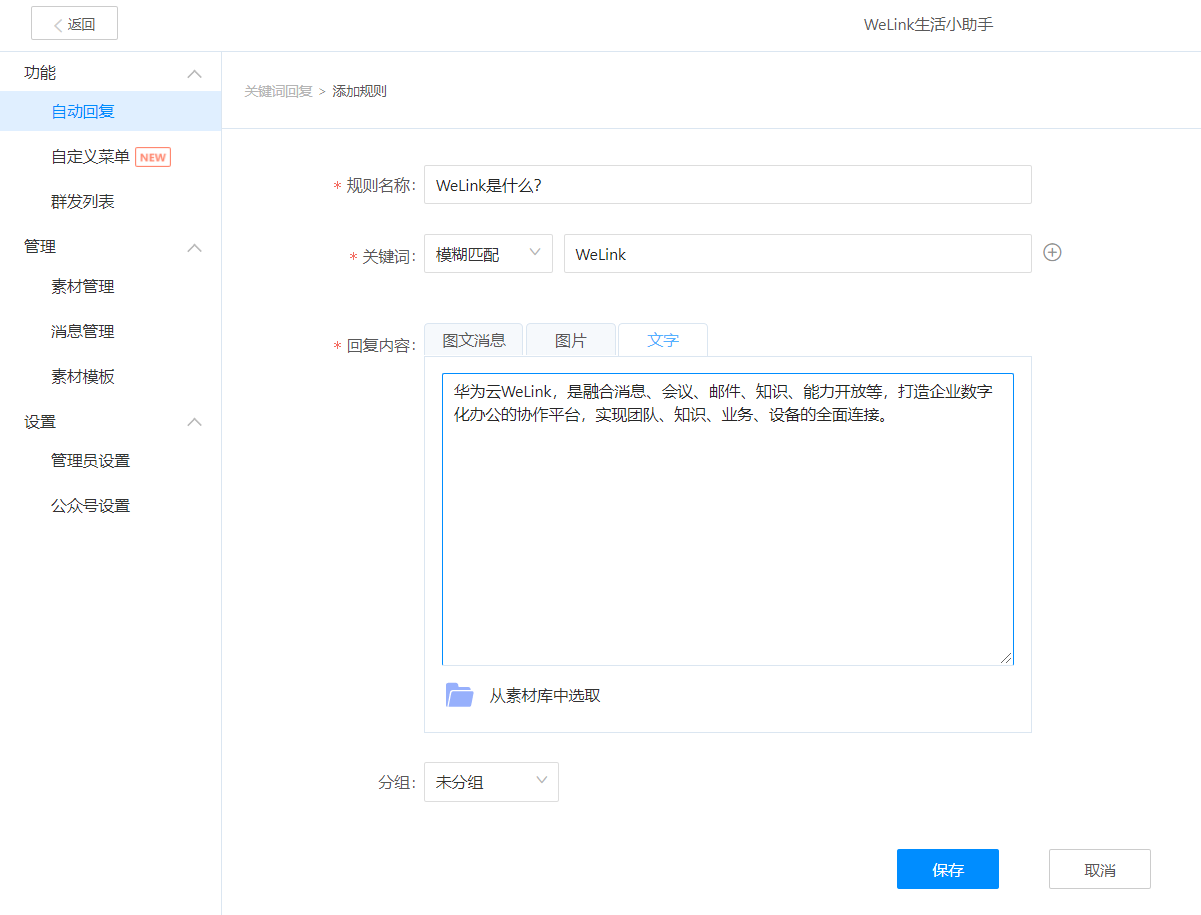Click the 规则名称 input field
The image size is (1201, 915).
(727, 184)
